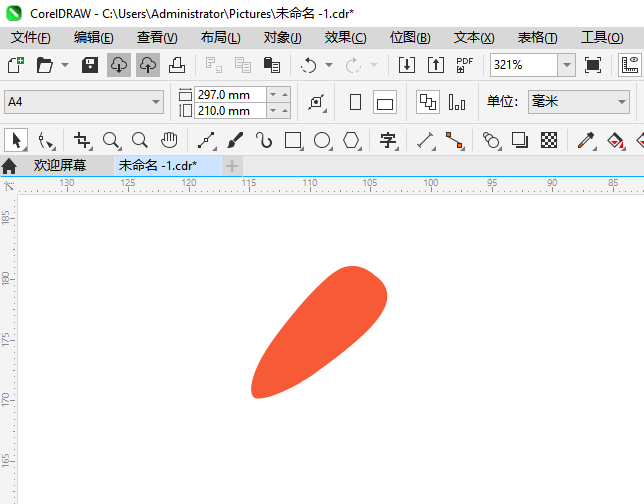Select the Crop tool
The width and height of the screenshot is (644, 504).
point(83,140)
